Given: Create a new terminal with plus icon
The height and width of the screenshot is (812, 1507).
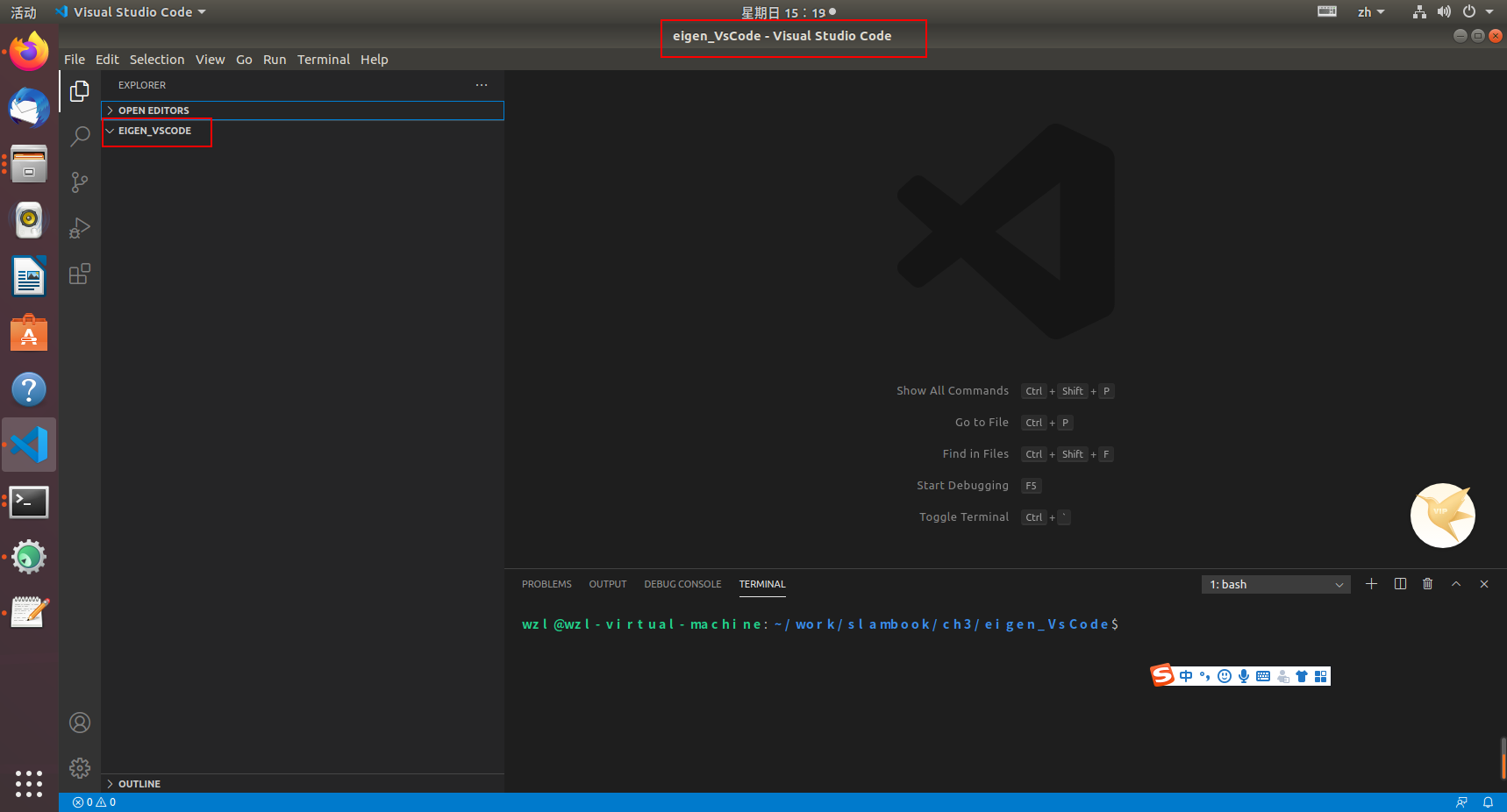Looking at the screenshot, I should tap(1372, 584).
